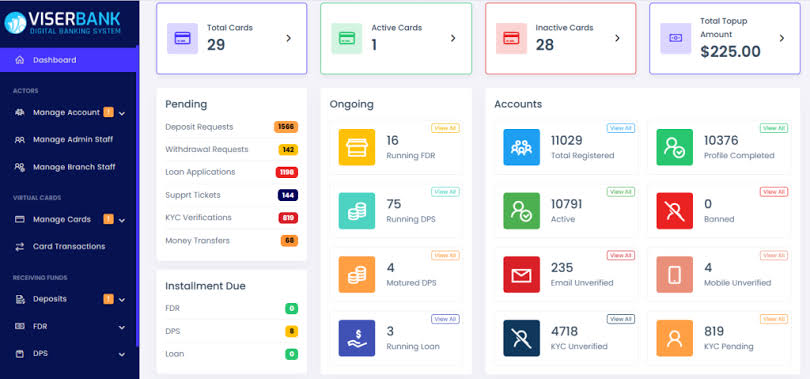The image size is (810, 379).
Task: Click the Deposits orange alert badge
Action: point(108,299)
